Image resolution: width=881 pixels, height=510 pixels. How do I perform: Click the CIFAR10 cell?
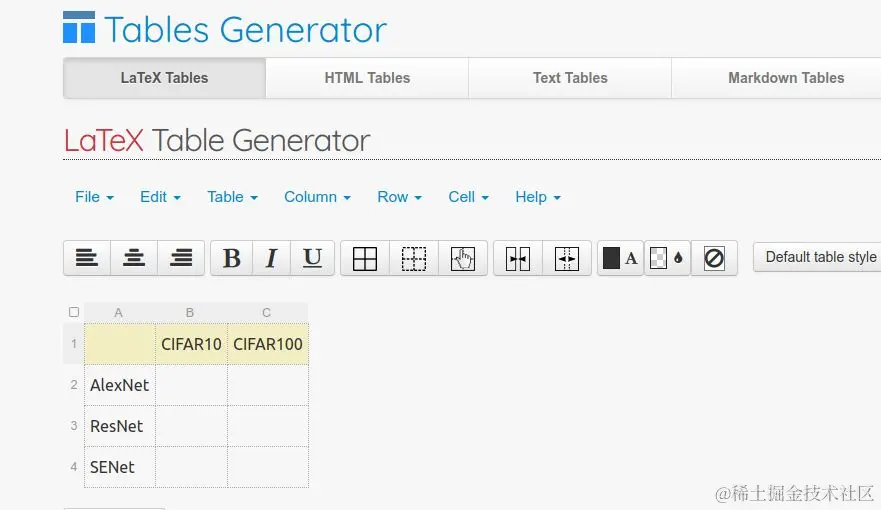191,344
